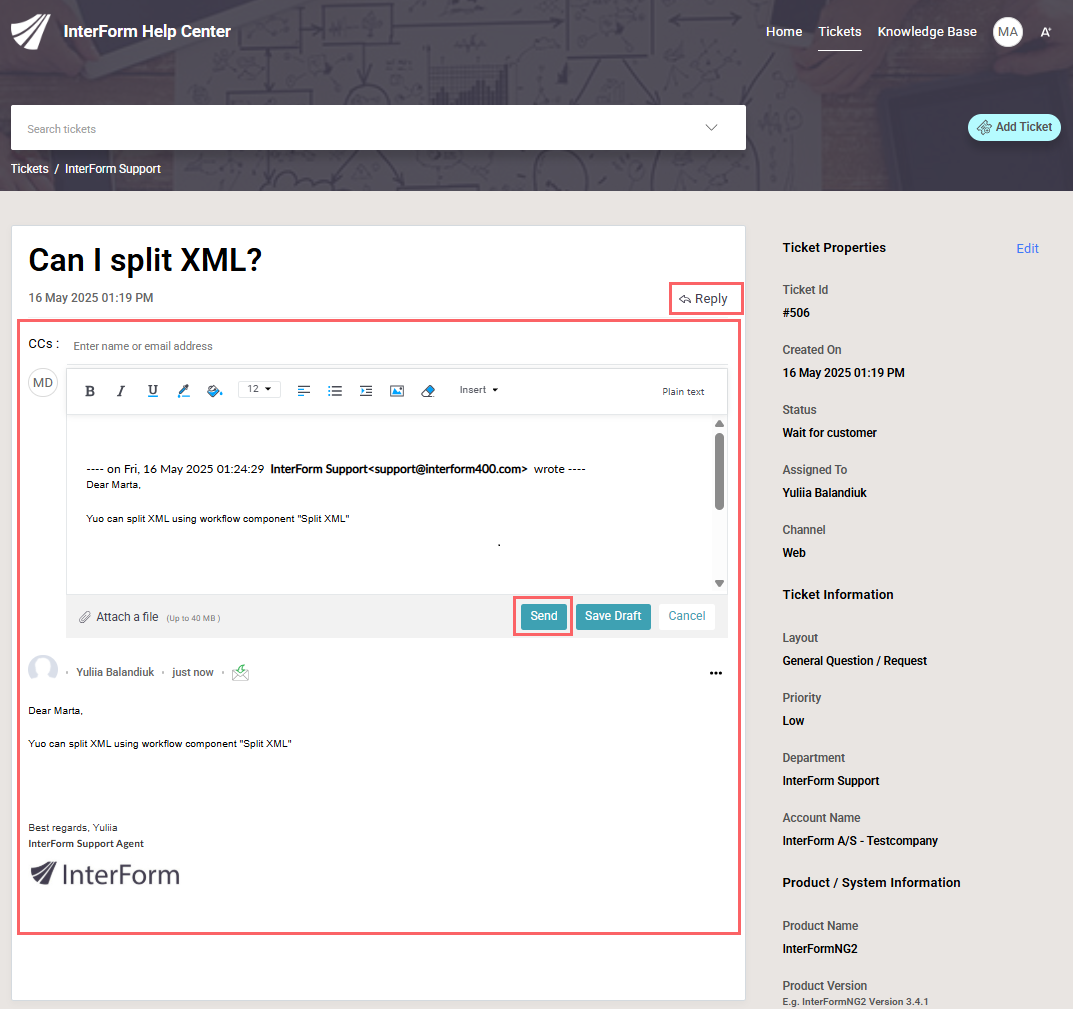Click the Reply button above thread
This screenshot has width=1073, height=1009.
703,298
